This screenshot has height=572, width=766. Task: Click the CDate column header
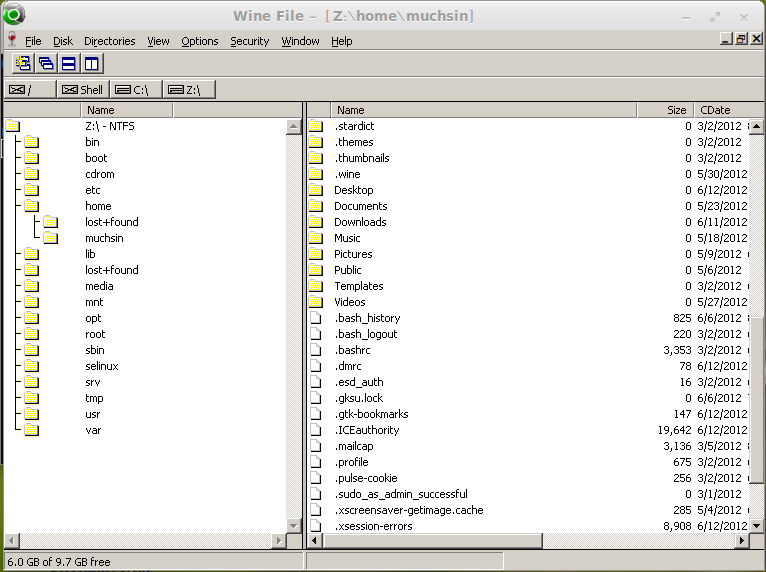tap(729, 110)
